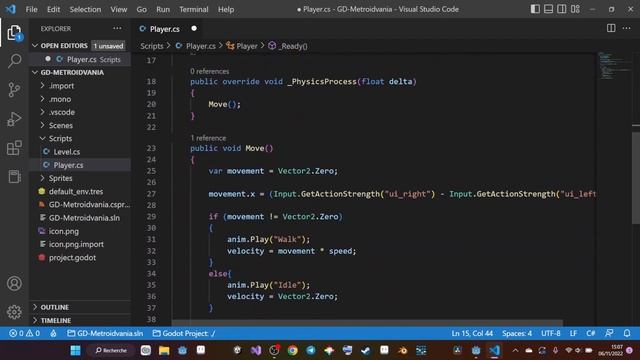Open the Run menu

point(163,9)
